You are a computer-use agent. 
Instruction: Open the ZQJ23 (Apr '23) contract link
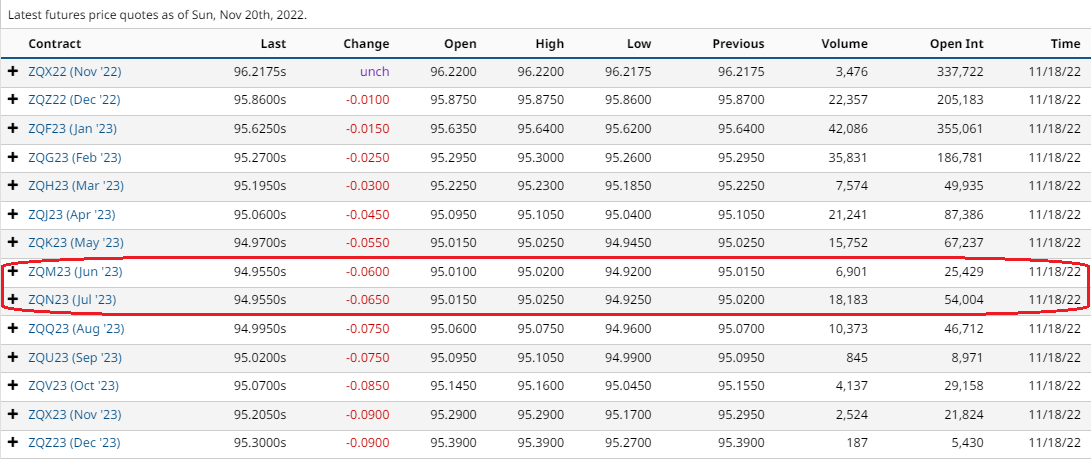click(75, 215)
